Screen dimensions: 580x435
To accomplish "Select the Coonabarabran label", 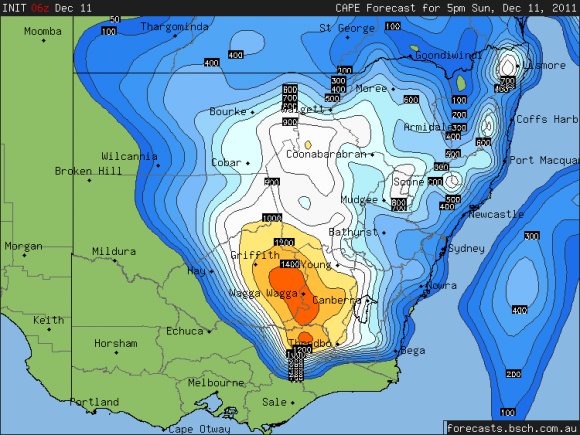I will click(326, 154).
